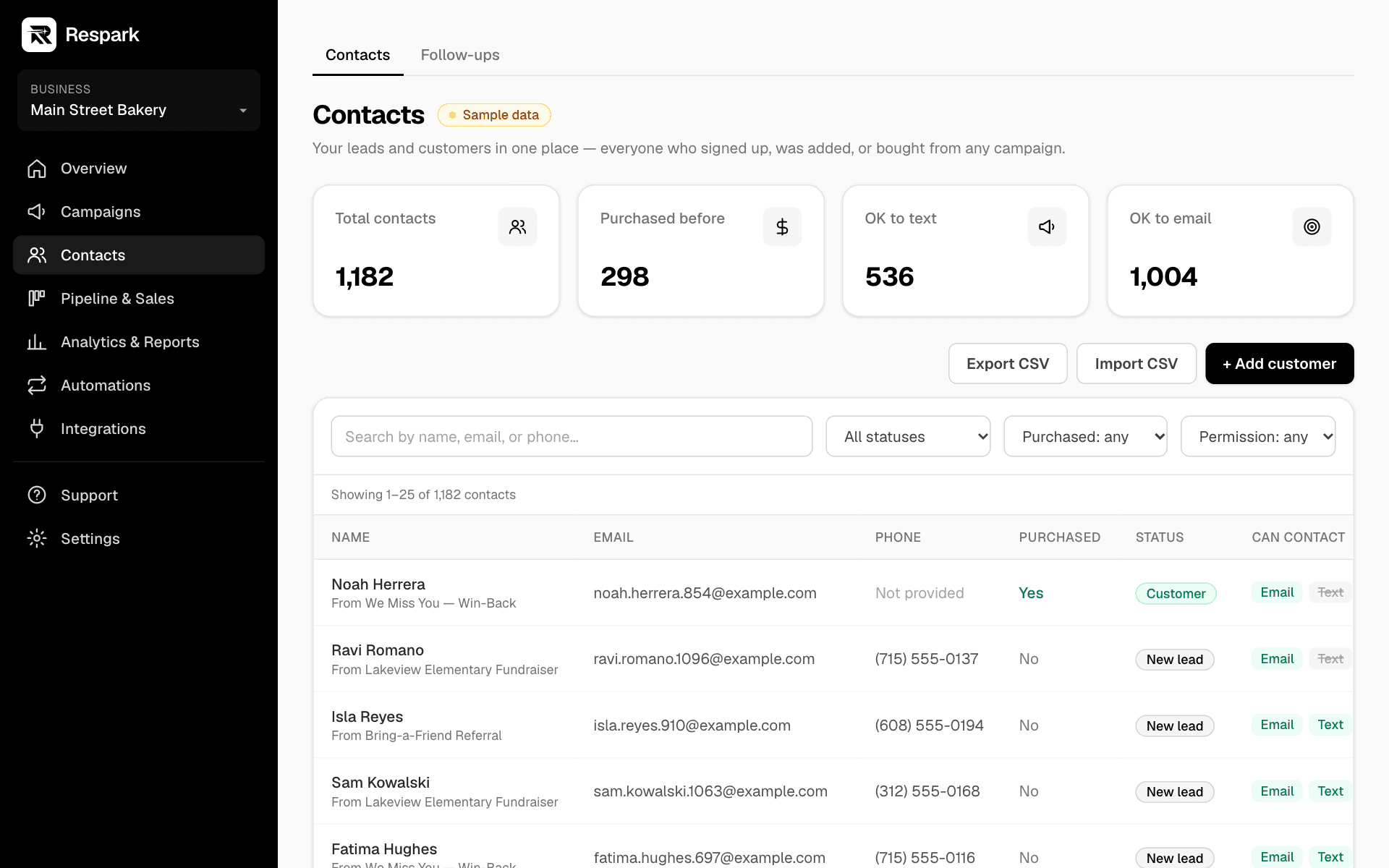Click the Support question mark icon
Screen dimensions: 1389x868
[37, 495]
